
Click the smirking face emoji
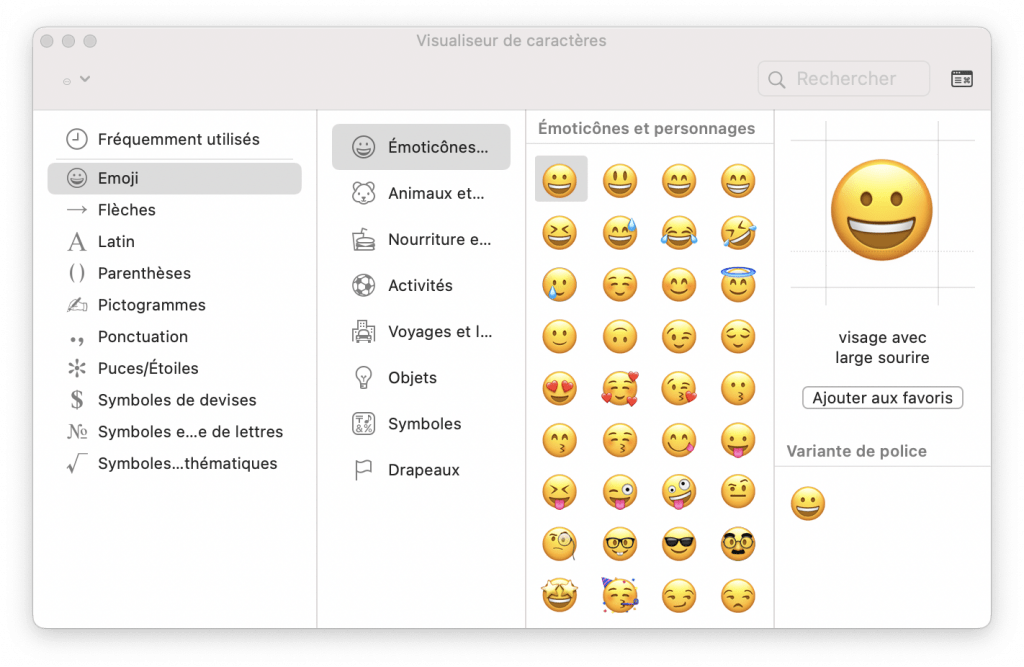[x=679, y=596]
